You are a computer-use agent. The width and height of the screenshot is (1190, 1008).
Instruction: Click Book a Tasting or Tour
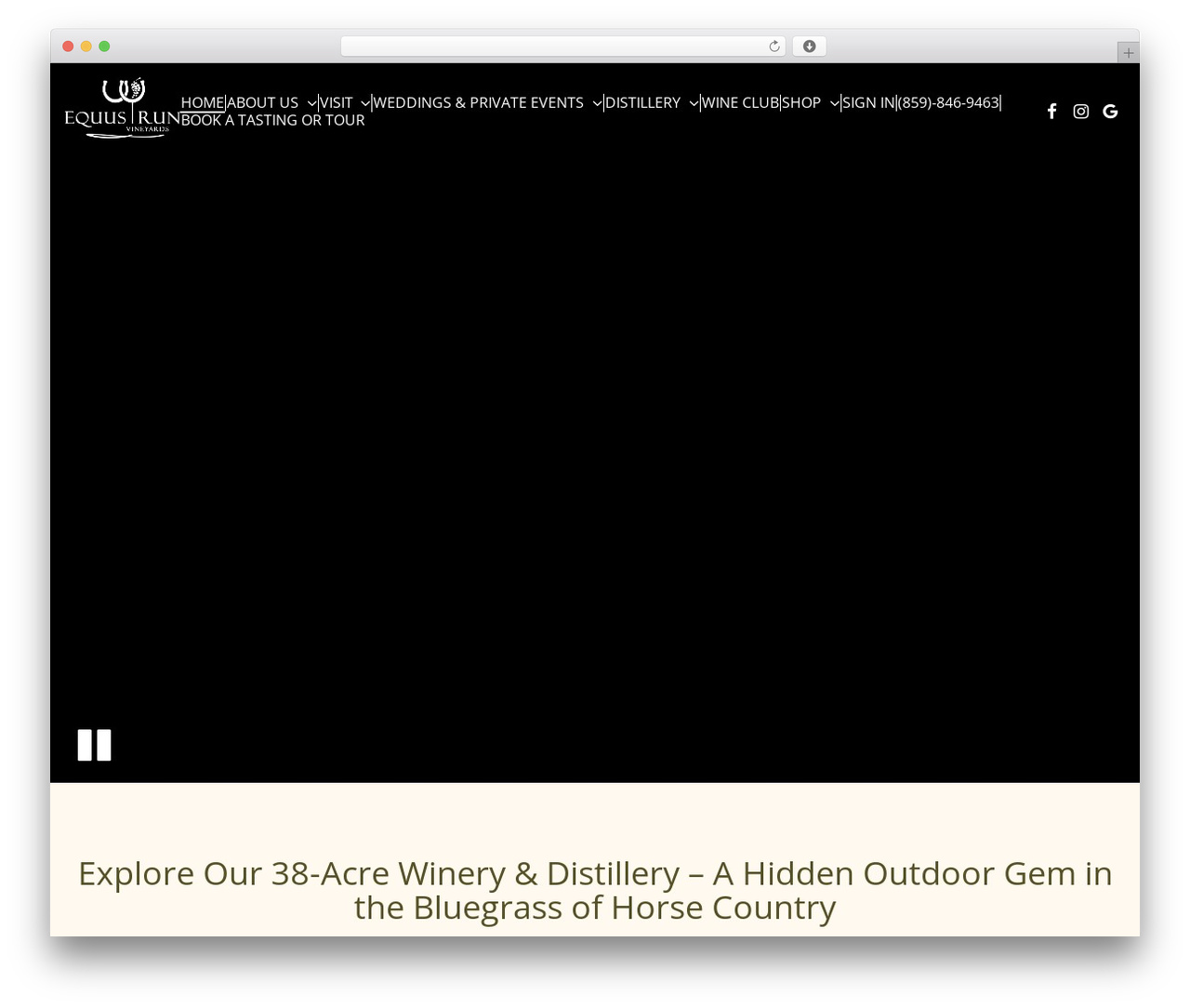(273, 120)
